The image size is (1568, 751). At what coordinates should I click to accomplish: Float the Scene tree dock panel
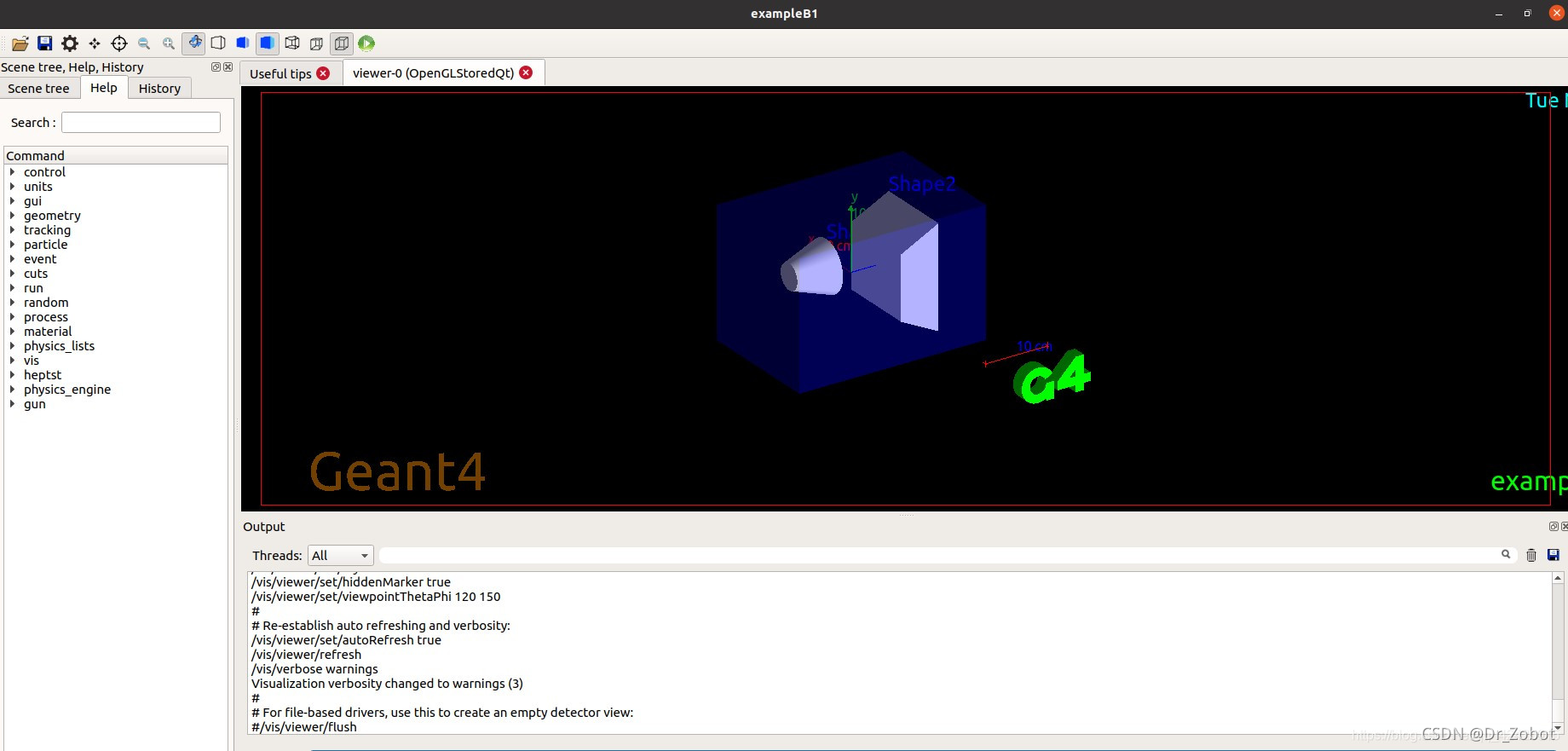[216, 66]
